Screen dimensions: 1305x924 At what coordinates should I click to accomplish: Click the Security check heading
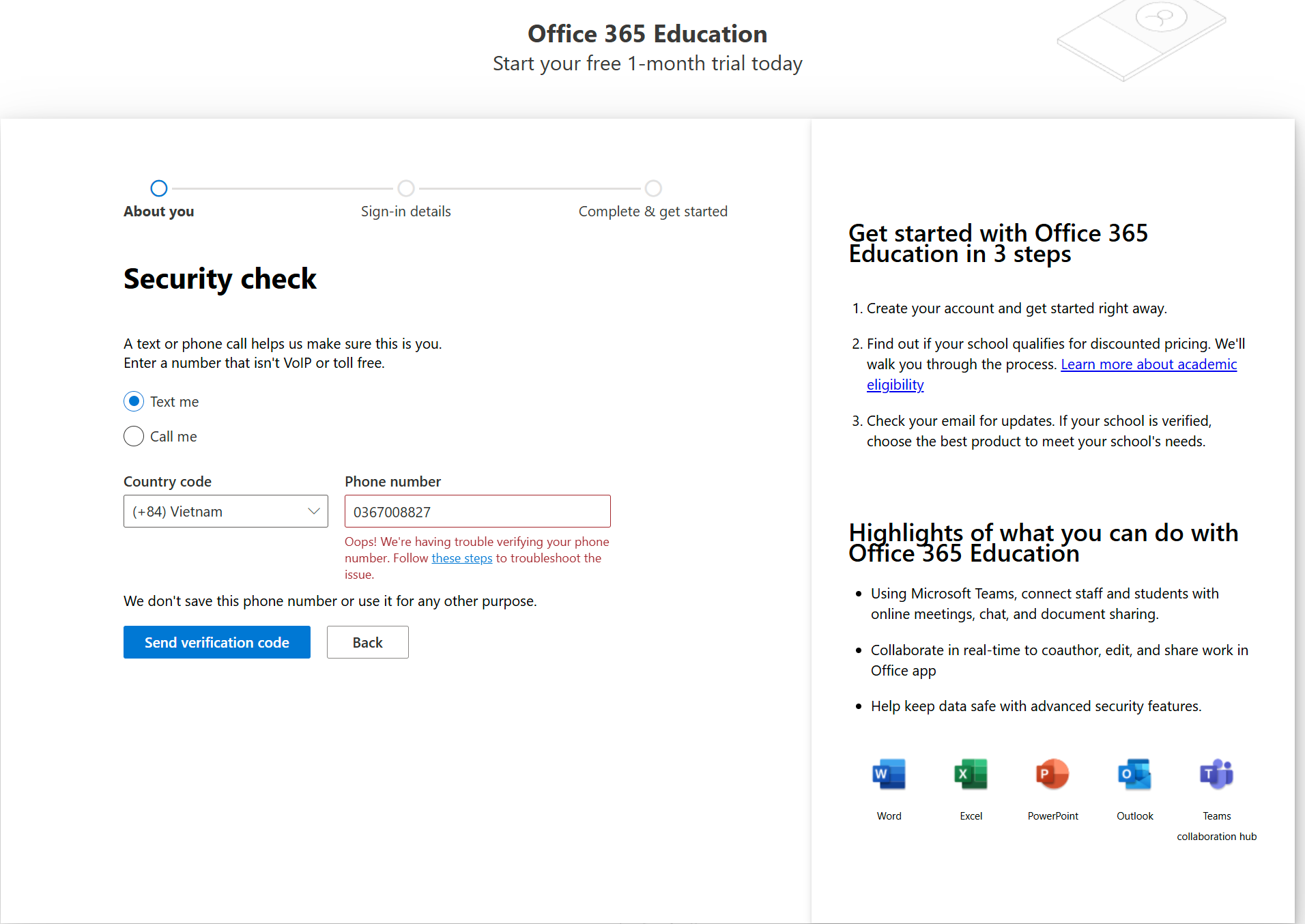pos(220,279)
